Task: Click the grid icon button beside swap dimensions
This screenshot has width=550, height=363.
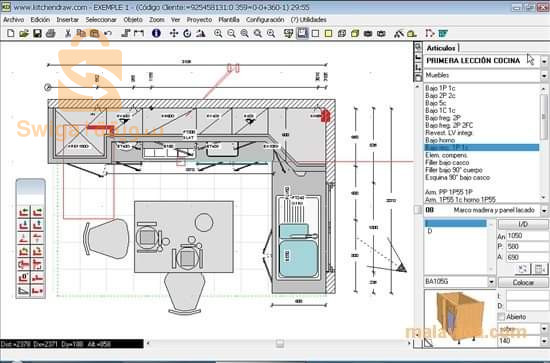Action: coord(540,269)
